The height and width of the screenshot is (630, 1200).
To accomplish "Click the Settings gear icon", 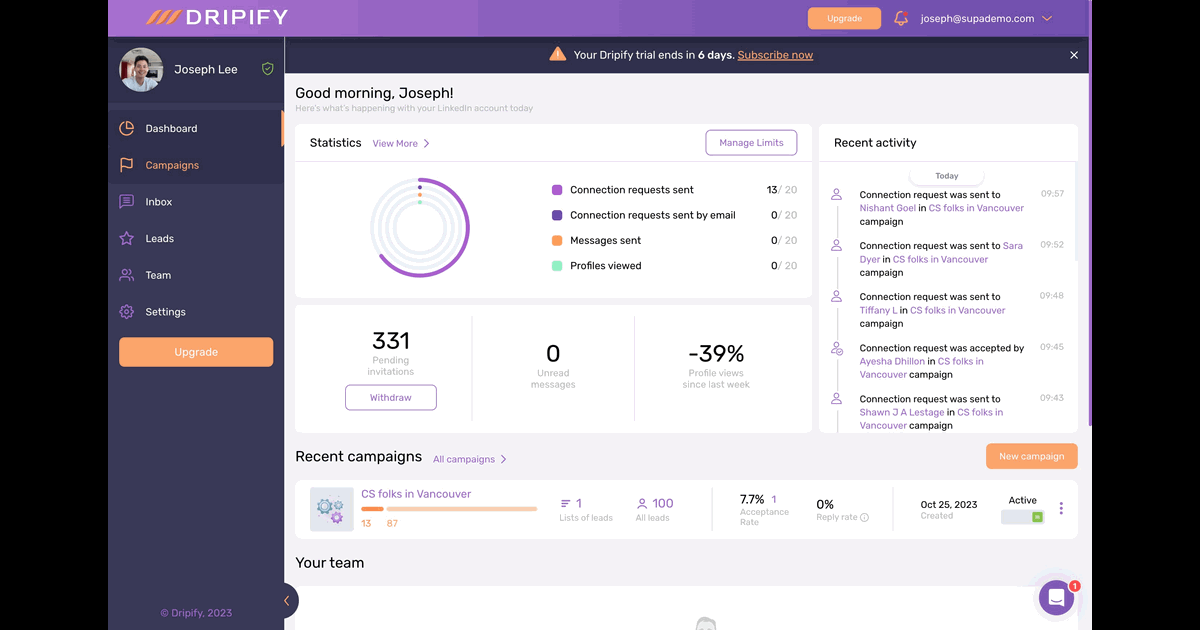I will tap(126, 312).
